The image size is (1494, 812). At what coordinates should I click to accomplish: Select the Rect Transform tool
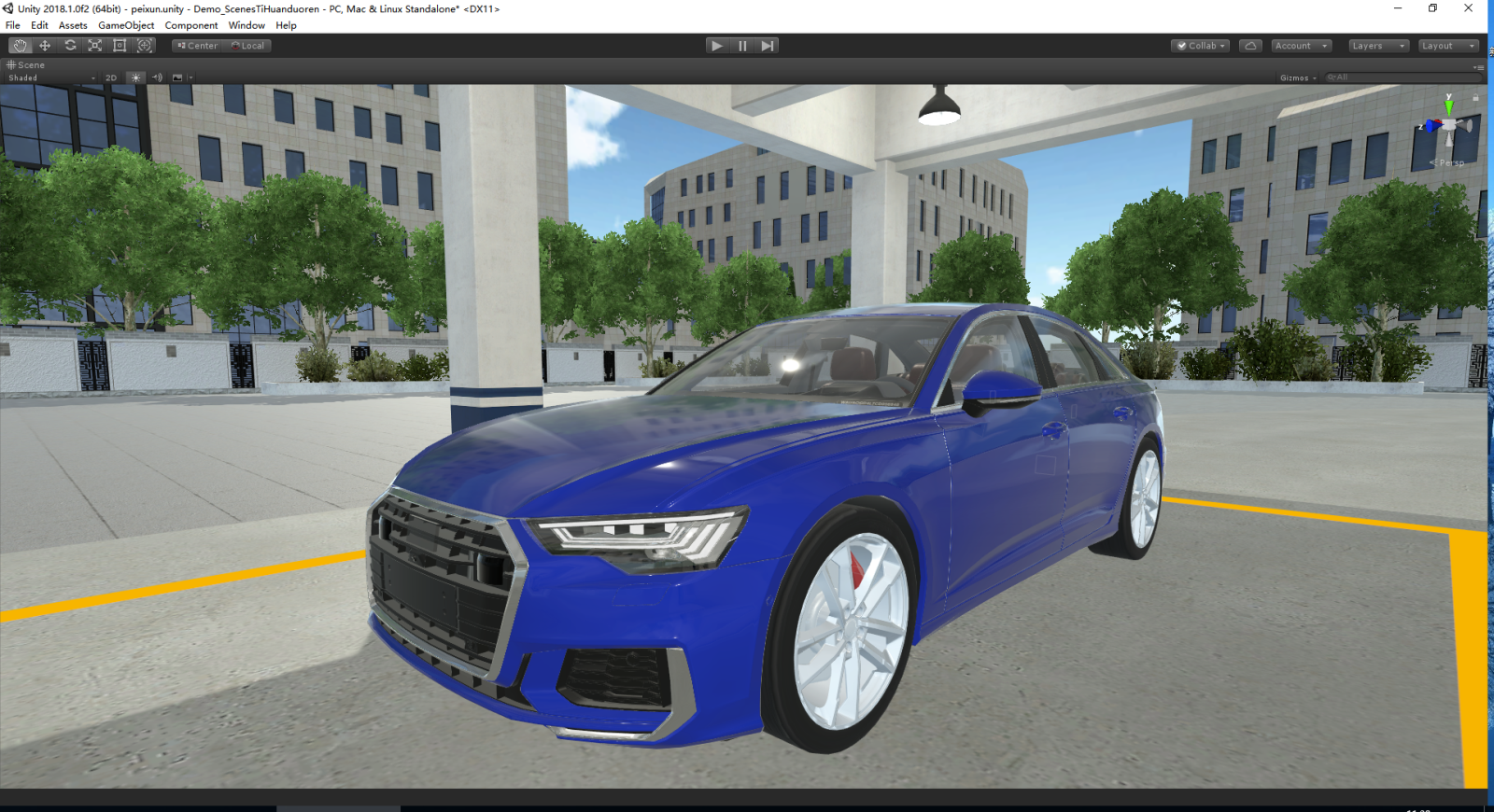point(120,46)
